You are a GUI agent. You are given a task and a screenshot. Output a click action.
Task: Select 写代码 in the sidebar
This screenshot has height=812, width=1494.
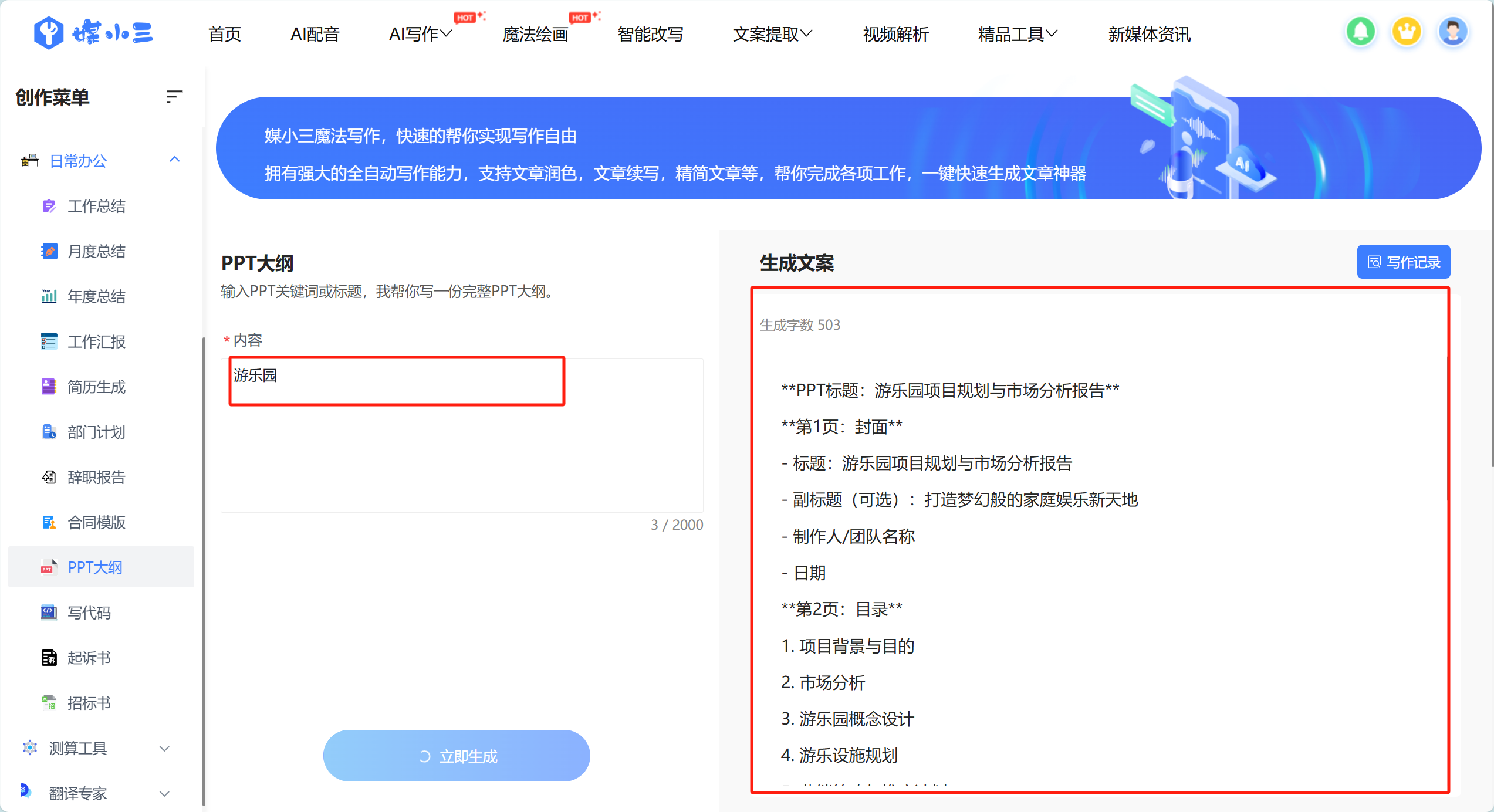tap(89, 613)
